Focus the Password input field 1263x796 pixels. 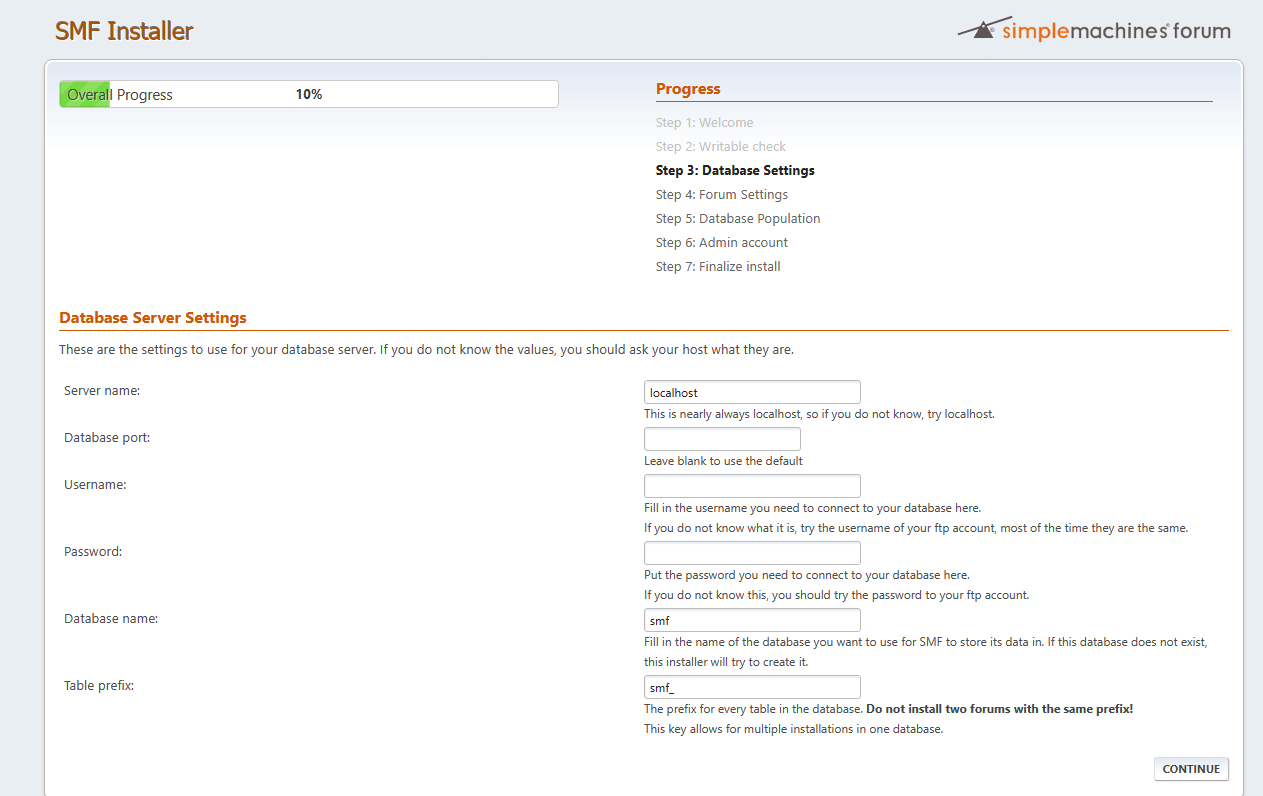752,553
